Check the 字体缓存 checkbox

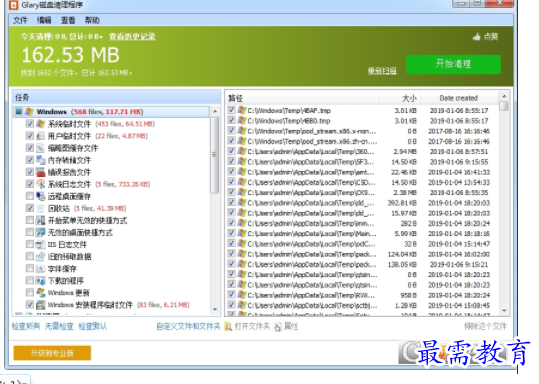click(x=30, y=268)
